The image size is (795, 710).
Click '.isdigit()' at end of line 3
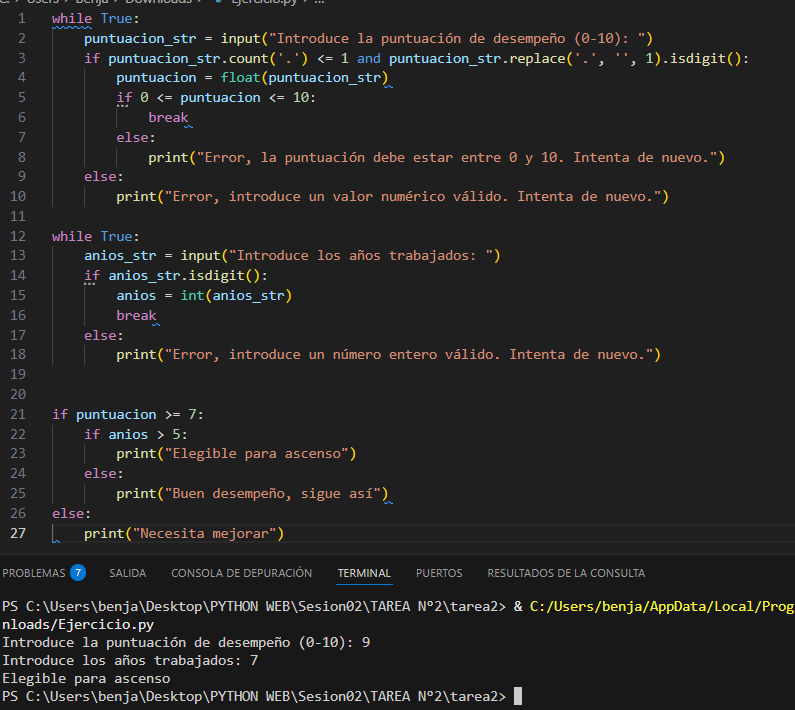(x=705, y=58)
